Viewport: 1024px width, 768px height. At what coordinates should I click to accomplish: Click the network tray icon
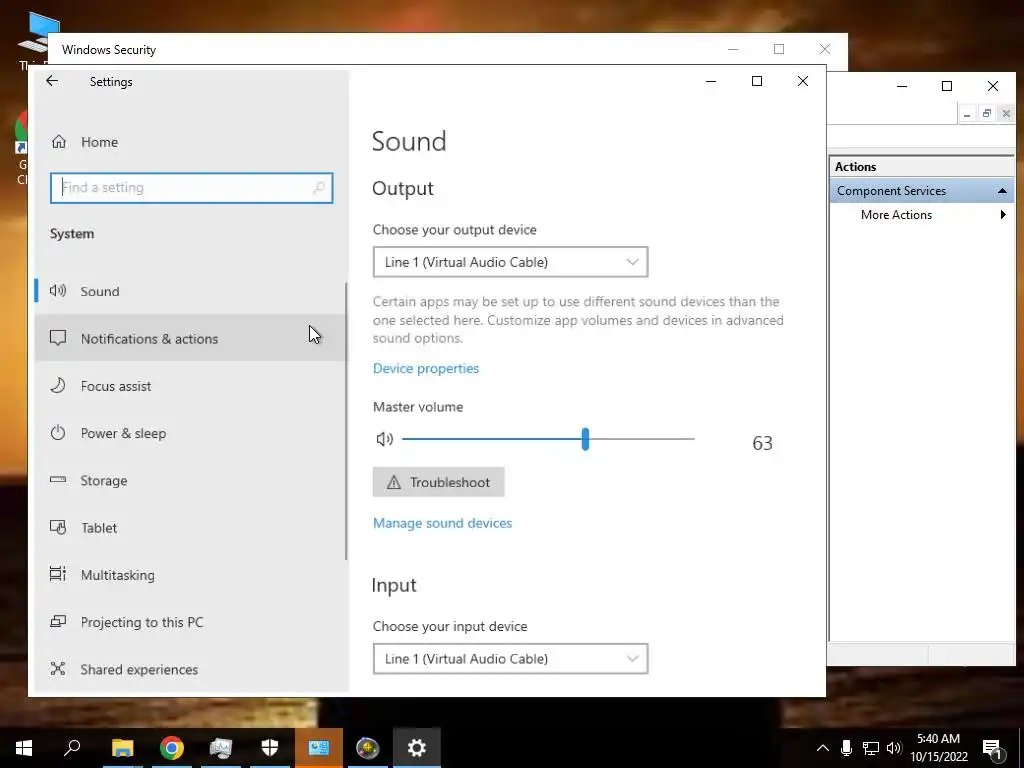click(871, 748)
